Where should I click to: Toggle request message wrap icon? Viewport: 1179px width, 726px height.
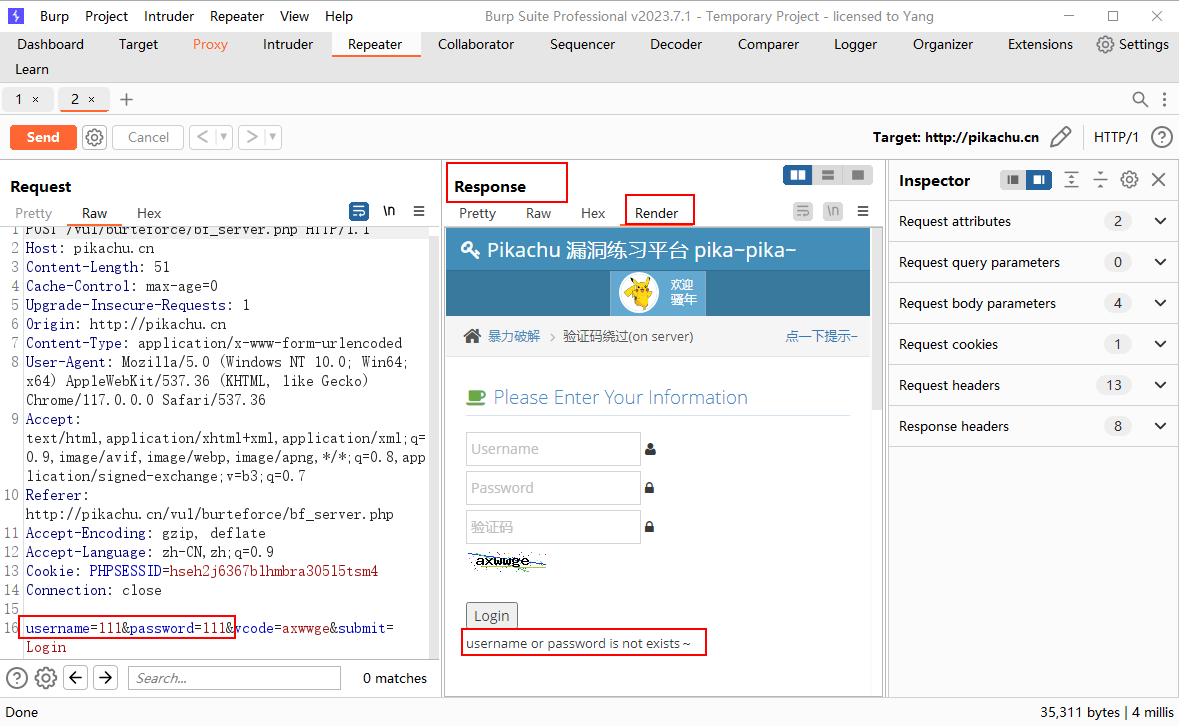coord(359,211)
